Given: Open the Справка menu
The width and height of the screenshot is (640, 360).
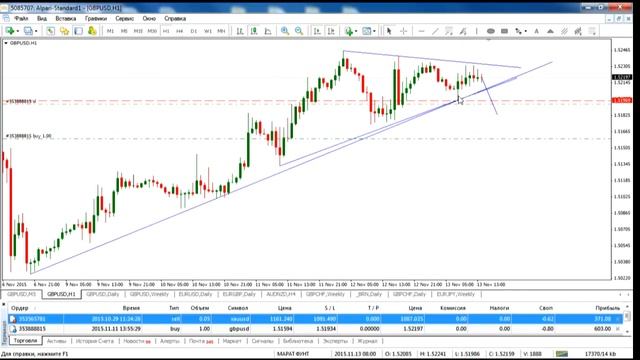Looking at the screenshot, I should [175, 19].
